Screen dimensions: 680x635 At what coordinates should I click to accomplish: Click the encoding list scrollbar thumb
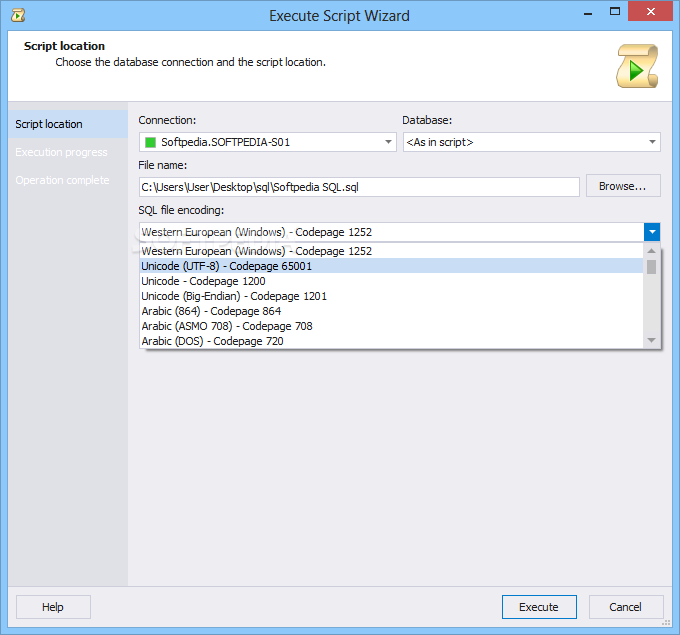tap(651, 267)
